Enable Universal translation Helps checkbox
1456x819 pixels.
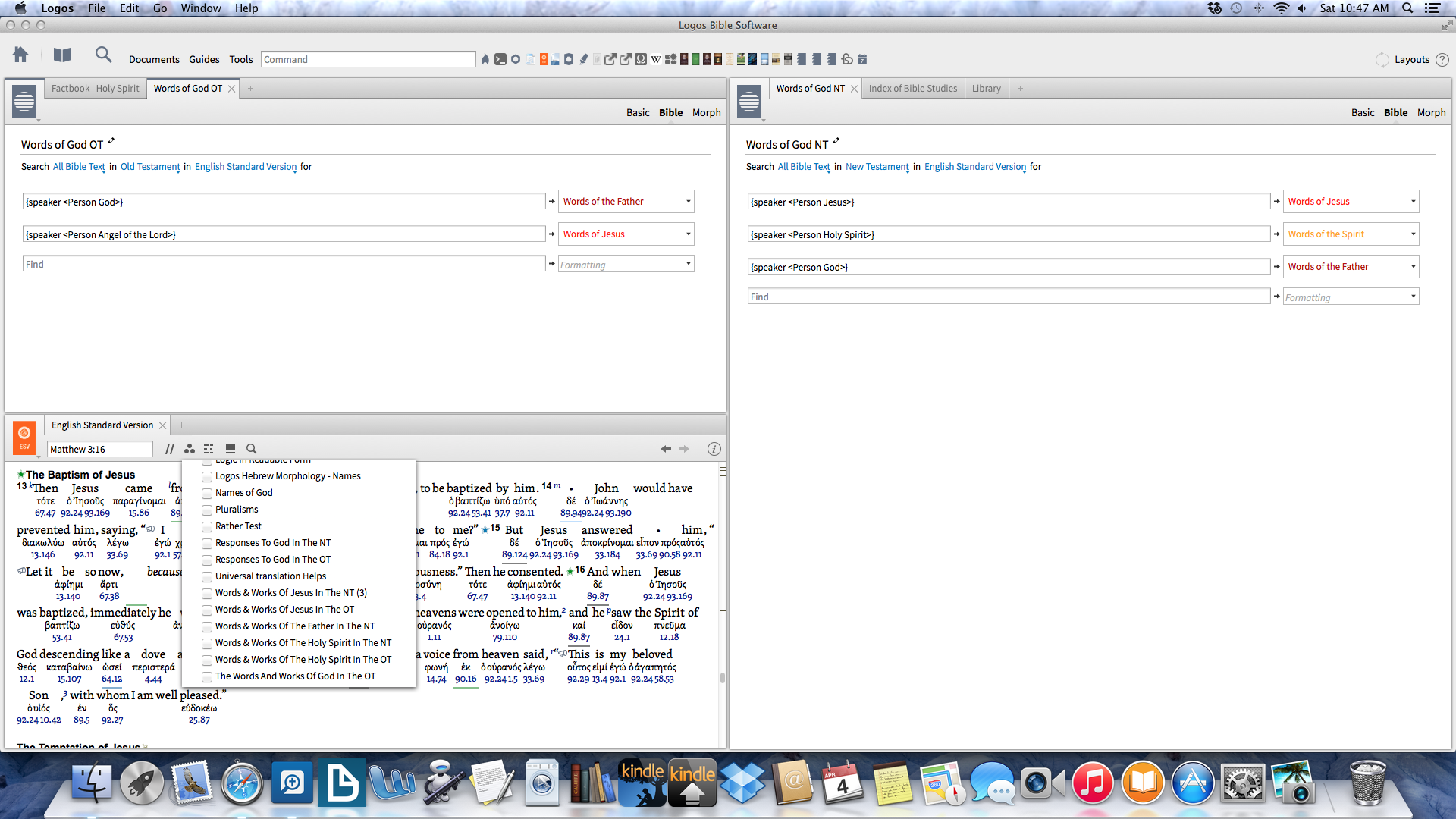tap(207, 577)
